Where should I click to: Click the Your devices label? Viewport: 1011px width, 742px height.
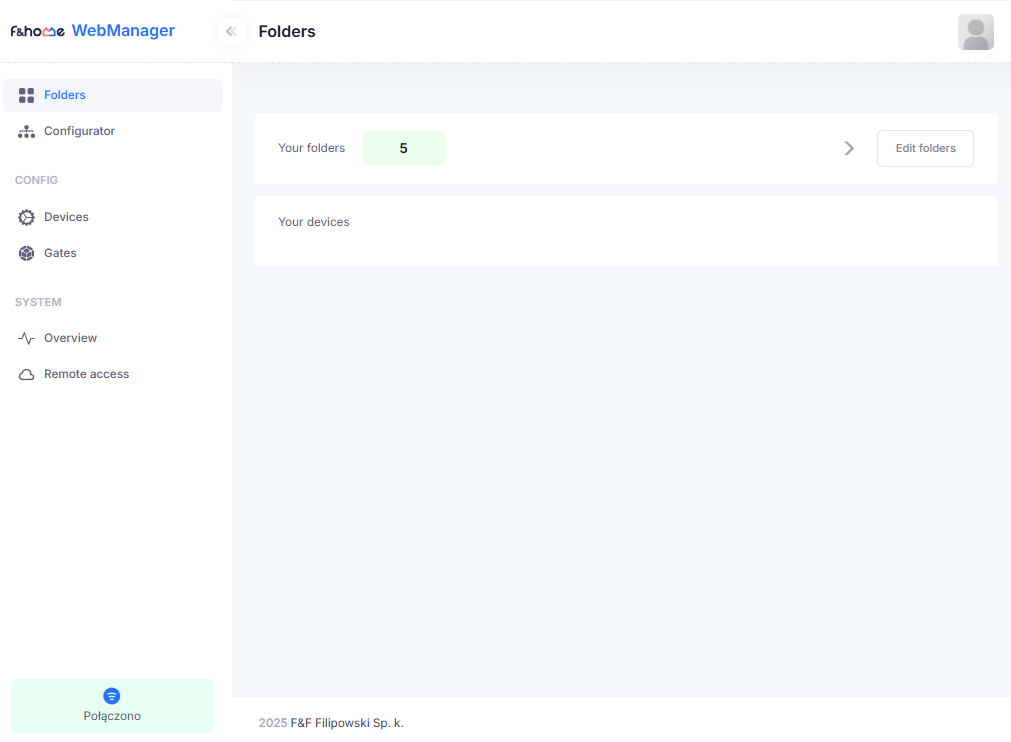(313, 222)
